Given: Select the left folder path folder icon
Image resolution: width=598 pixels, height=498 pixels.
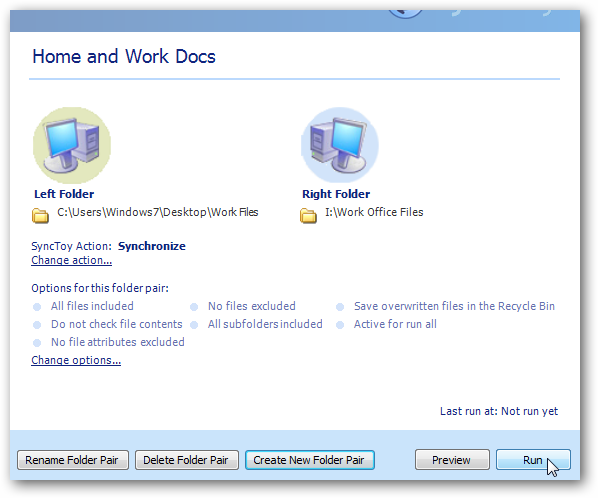Looking at the screenshot, I should 40,215.
